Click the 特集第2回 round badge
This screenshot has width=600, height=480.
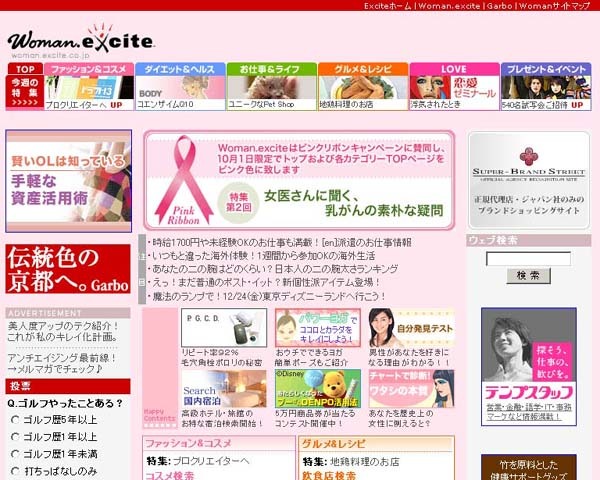(x=238, y=202)
